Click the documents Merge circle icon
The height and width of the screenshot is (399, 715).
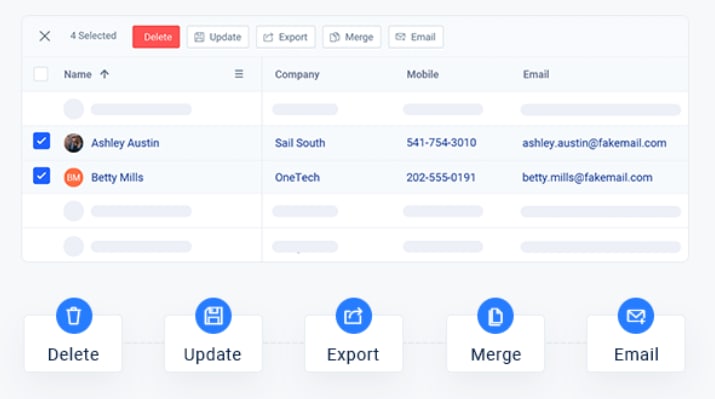(x=496, y=316)
